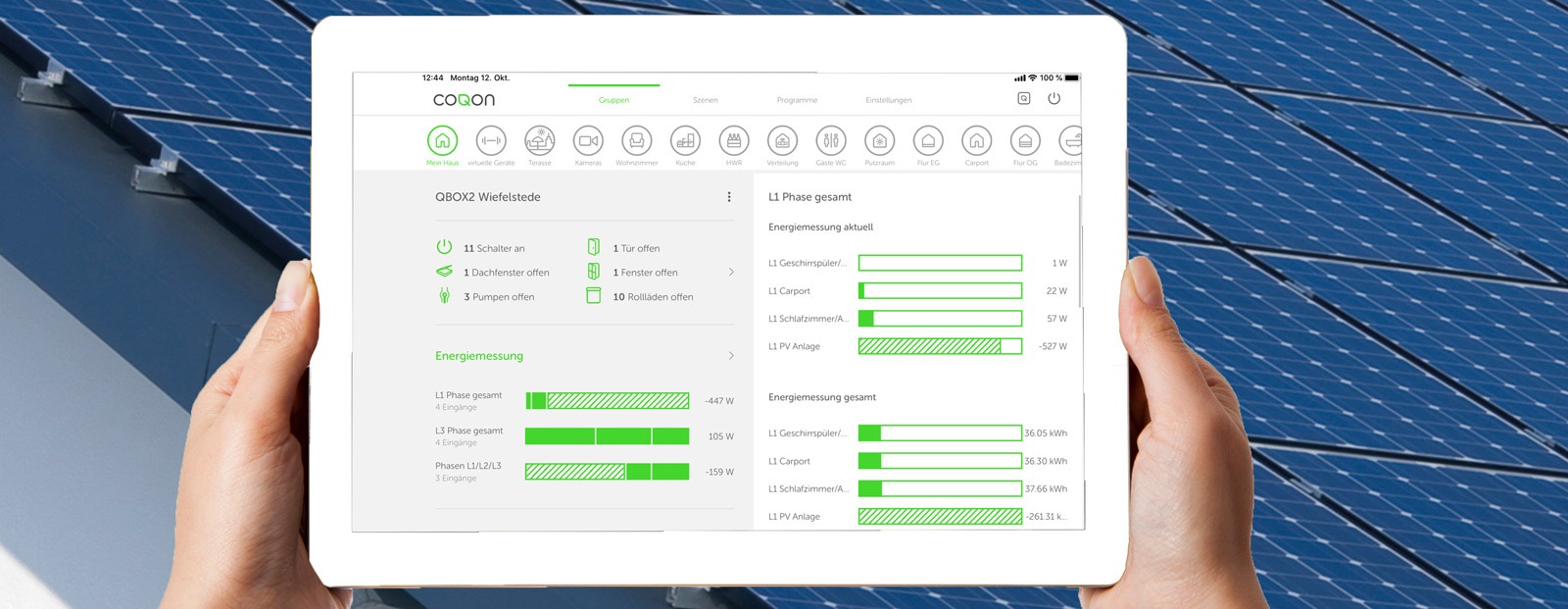The height and width of the screenshot is (609, 1568).
Task: Open the Einstellungen tab
Action: (889, 100)
